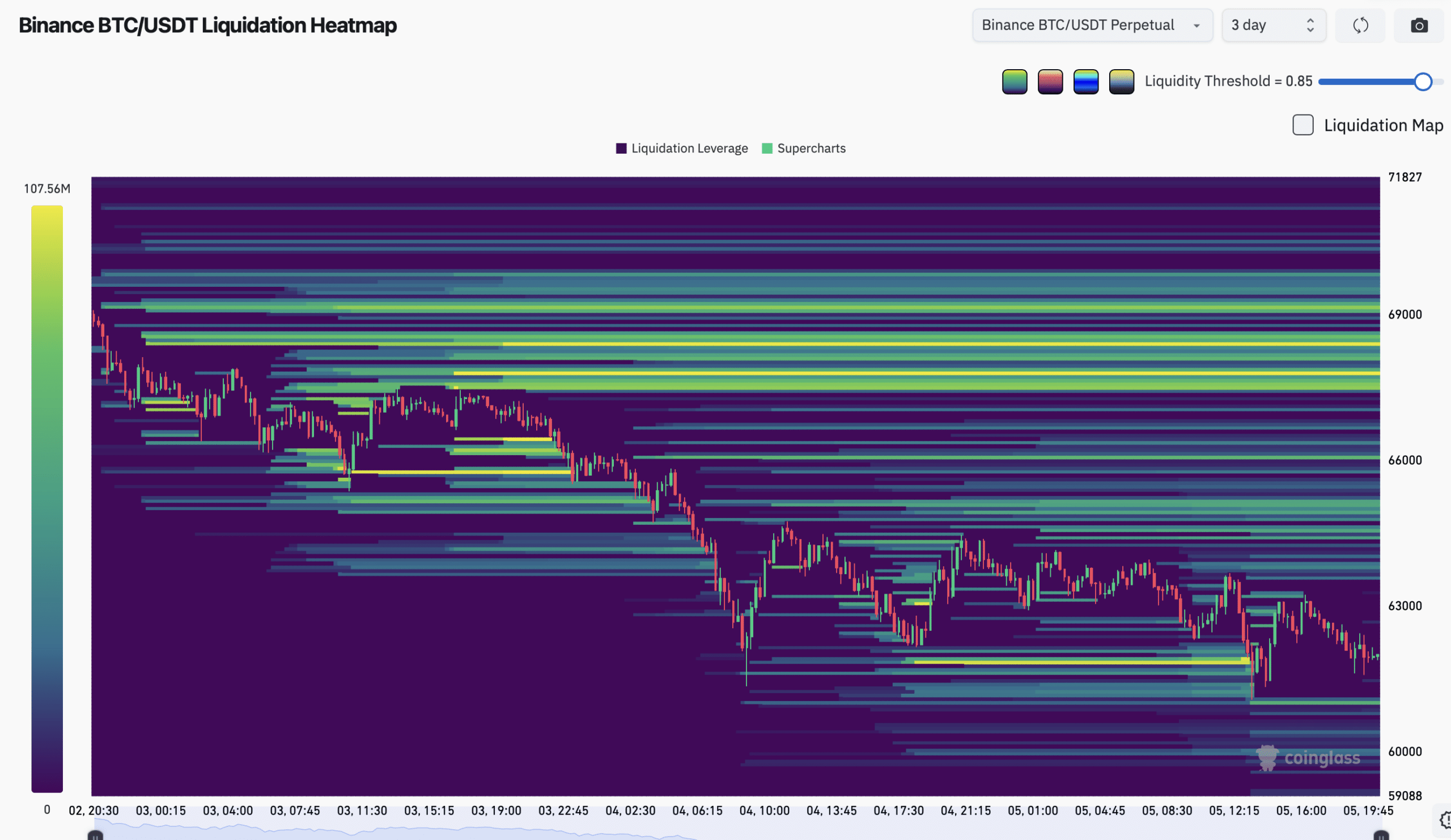This screenshot has height=840, width=1451.
Task: Click the 02, 20:30 time axis label
Action: [x=94, y=811]
